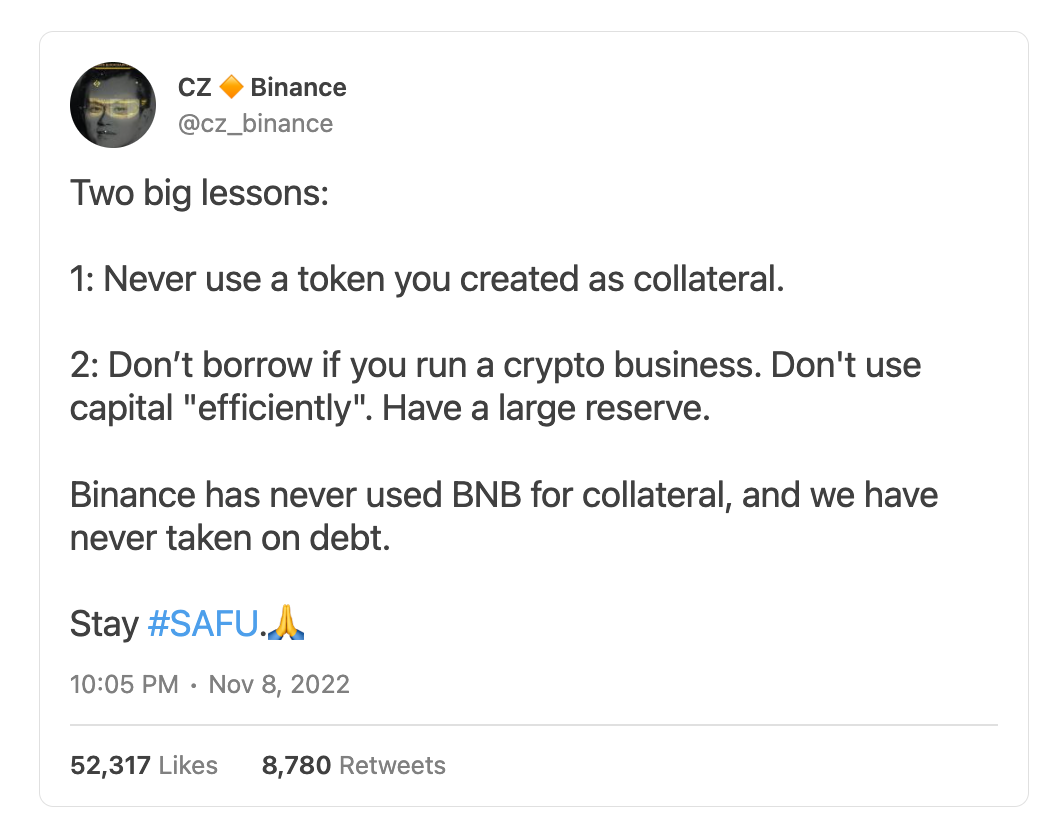Click the word Likes in tweet stats
Viewport: 1064px width, 826px height.
tap(188, 766)
